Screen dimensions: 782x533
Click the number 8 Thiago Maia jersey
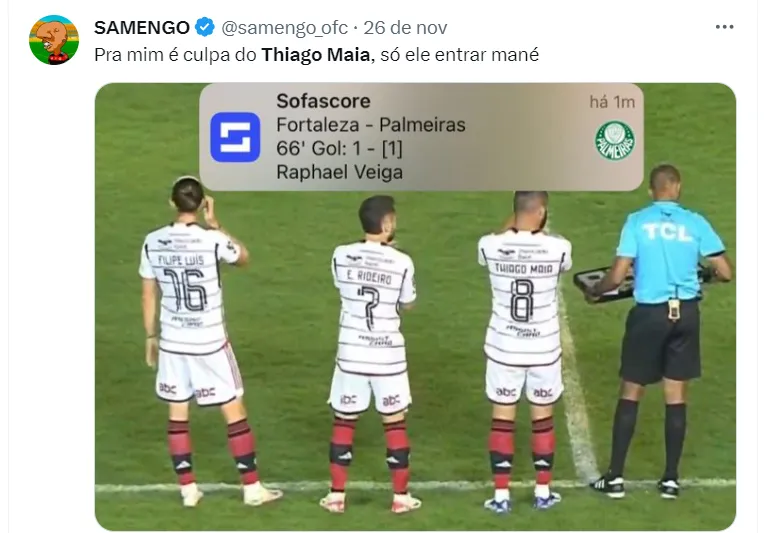(524, 298)
